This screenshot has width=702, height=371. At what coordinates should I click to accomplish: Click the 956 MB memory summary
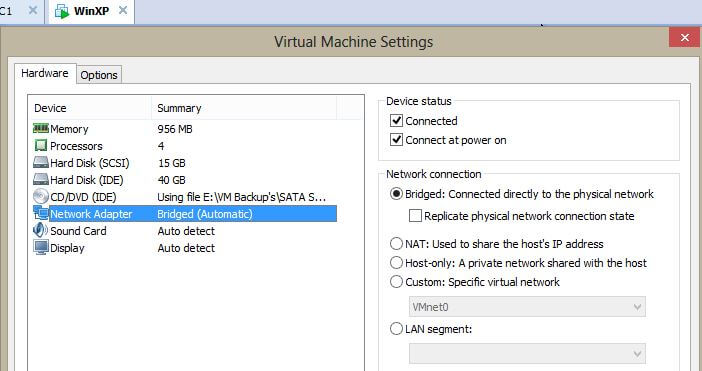click(x=175, y=129)
